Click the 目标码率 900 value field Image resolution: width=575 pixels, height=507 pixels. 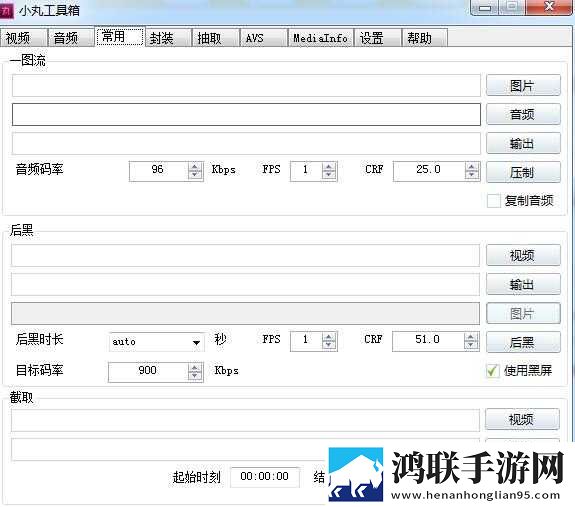pos(148,372)
